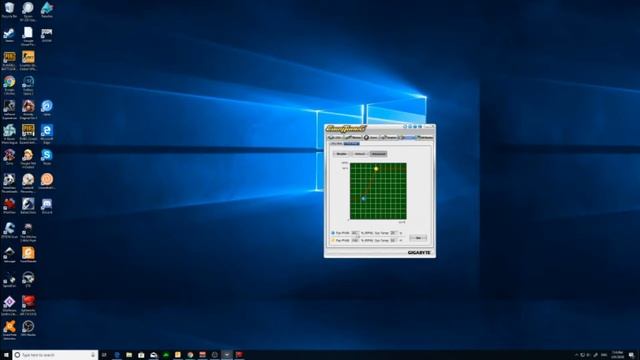640x360 pixels.
Task: Select the blue point on fan curve graph
Action: [x=363, y=199]
